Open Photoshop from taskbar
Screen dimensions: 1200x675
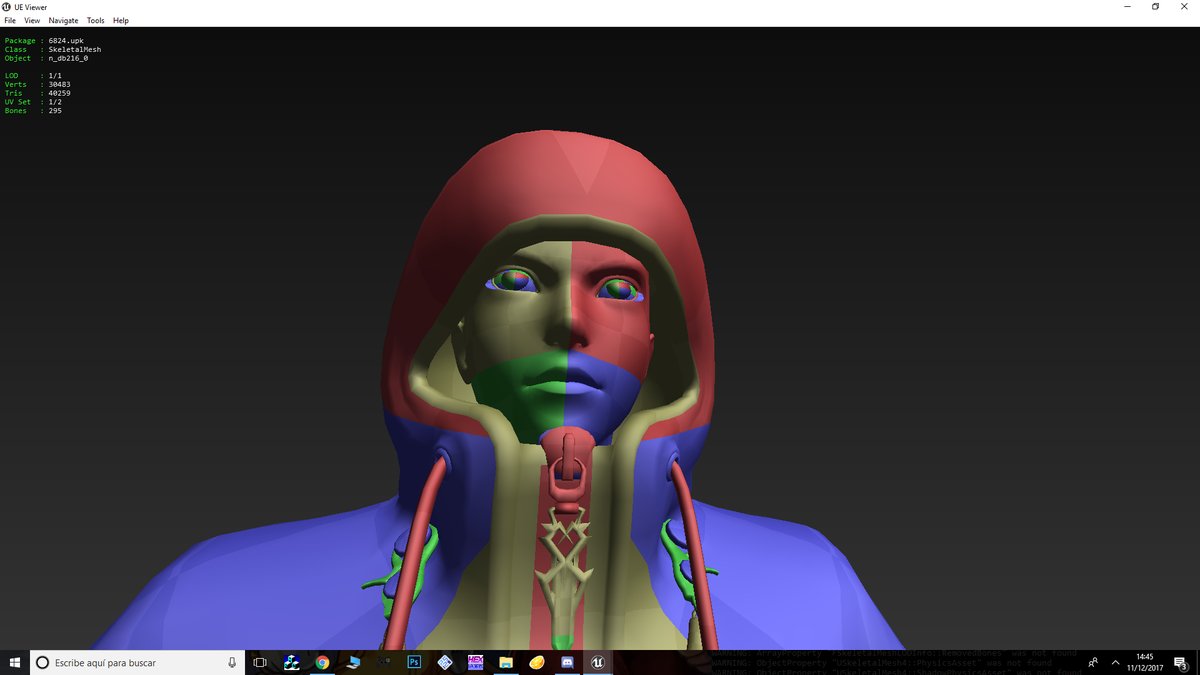coord(414,662)
